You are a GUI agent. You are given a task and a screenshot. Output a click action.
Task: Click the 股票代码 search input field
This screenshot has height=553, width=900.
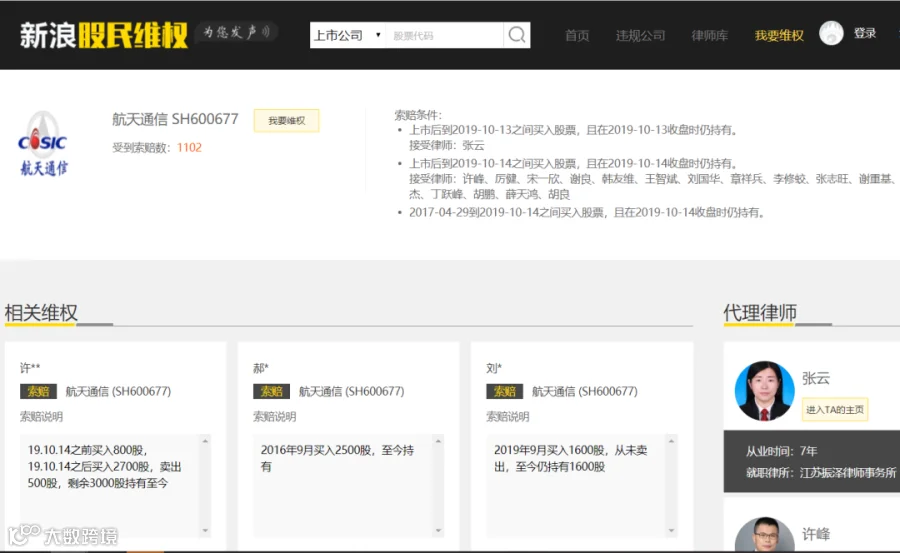444,35
